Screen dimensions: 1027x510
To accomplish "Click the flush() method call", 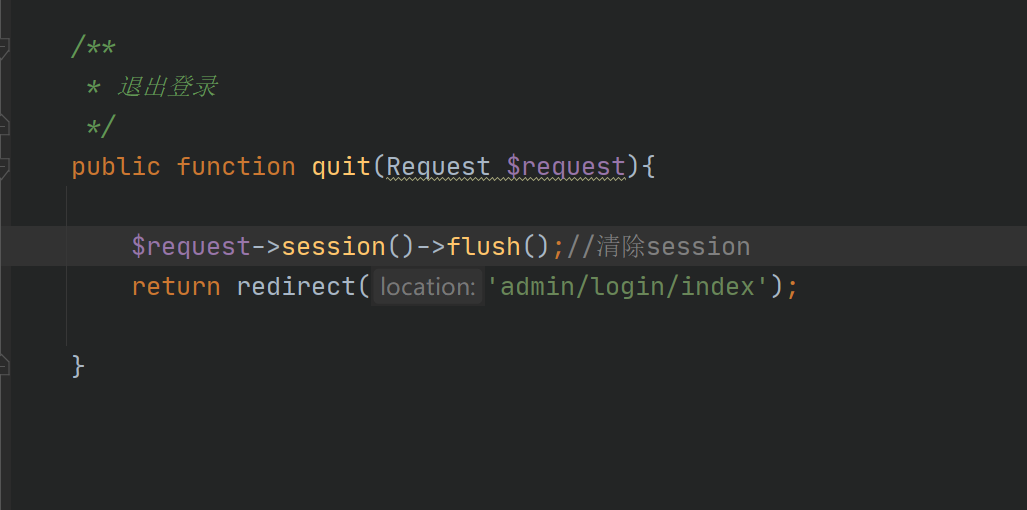I will tap(499, 247).
